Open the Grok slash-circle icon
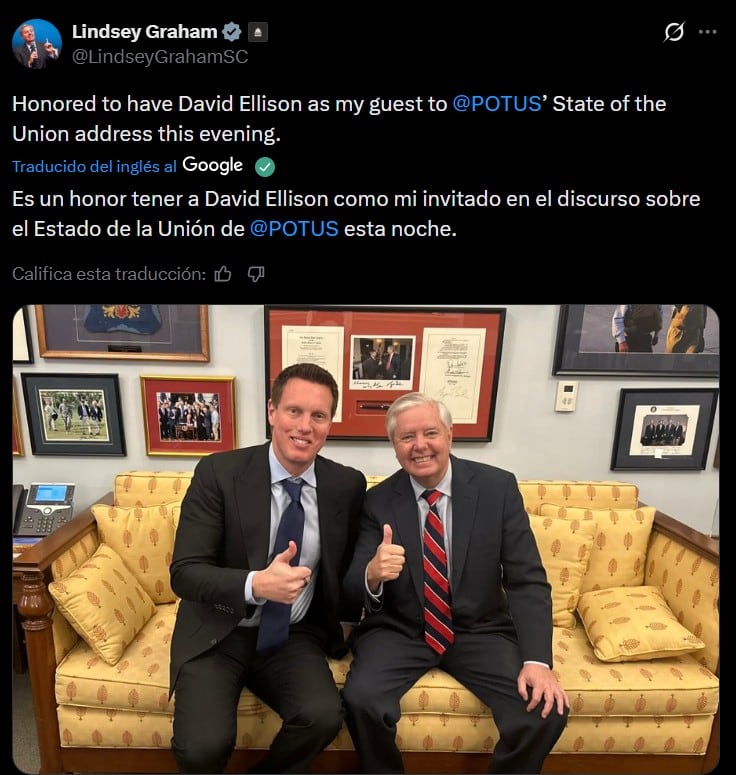Image resolution: width=736 pixels, height=775 pixels. [x=674, y=32]
